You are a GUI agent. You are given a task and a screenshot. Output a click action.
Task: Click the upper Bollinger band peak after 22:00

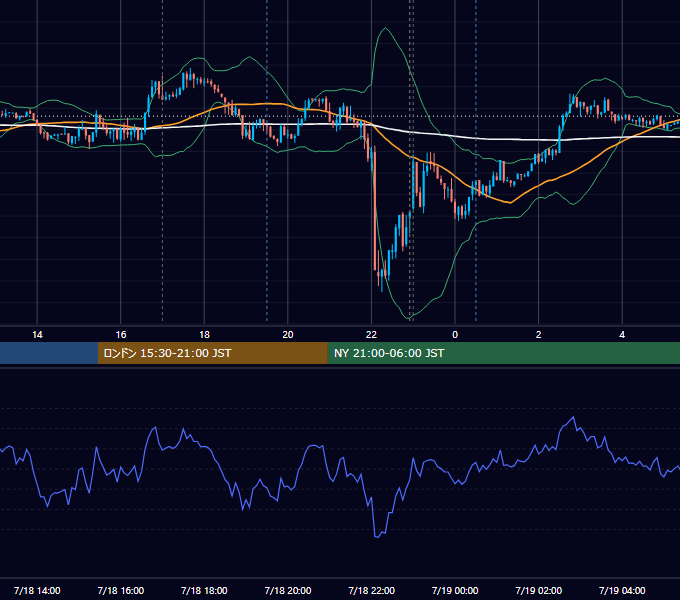[386, 29]
